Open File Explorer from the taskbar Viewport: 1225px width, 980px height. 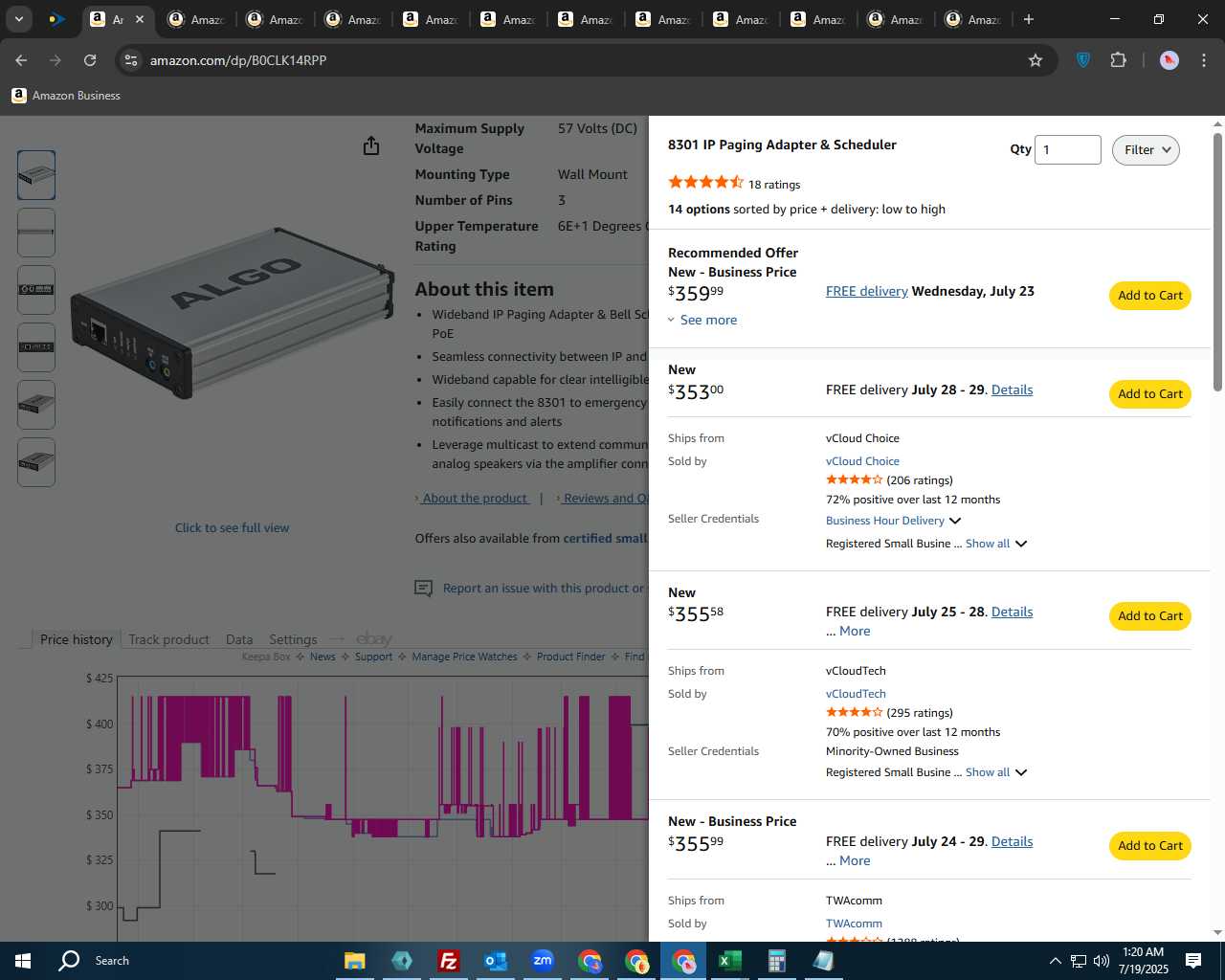pyautogui.click(x=354, y=961)
